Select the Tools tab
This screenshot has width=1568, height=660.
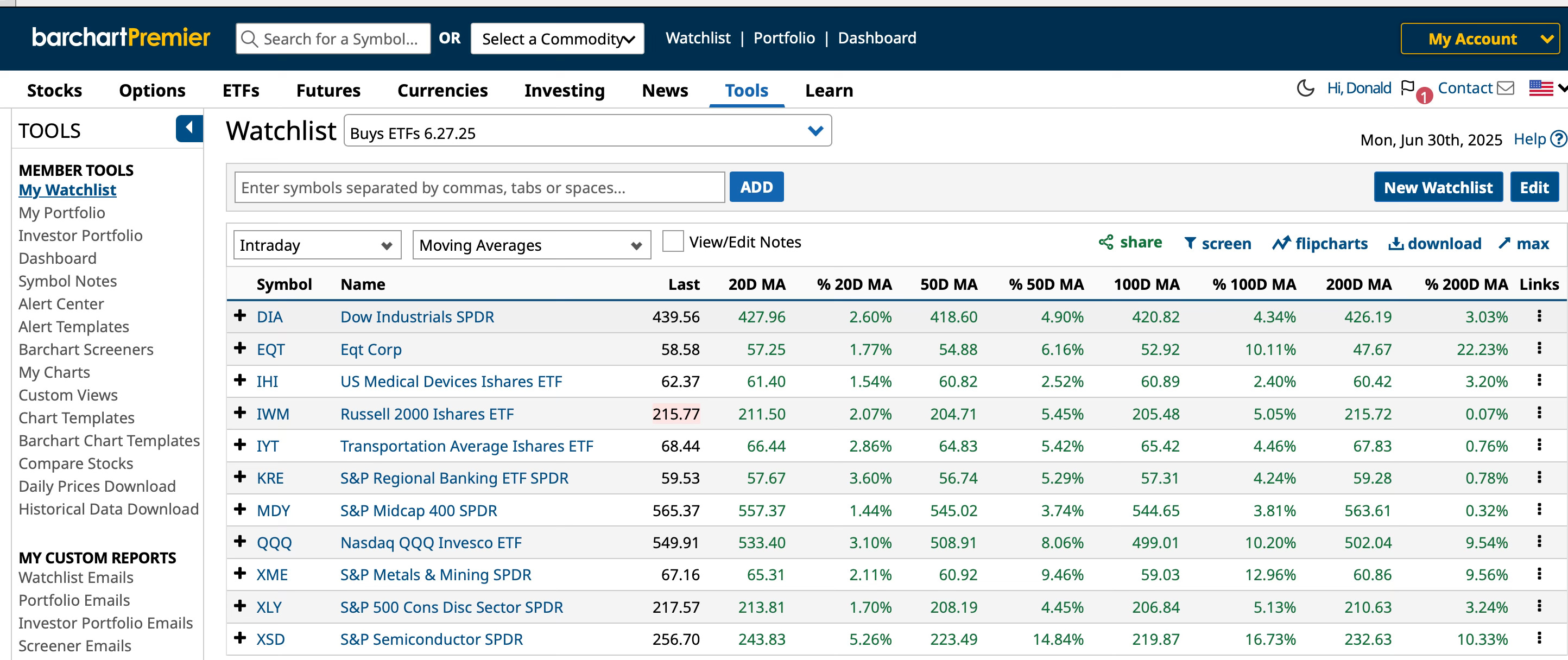(x=746, y=90)
